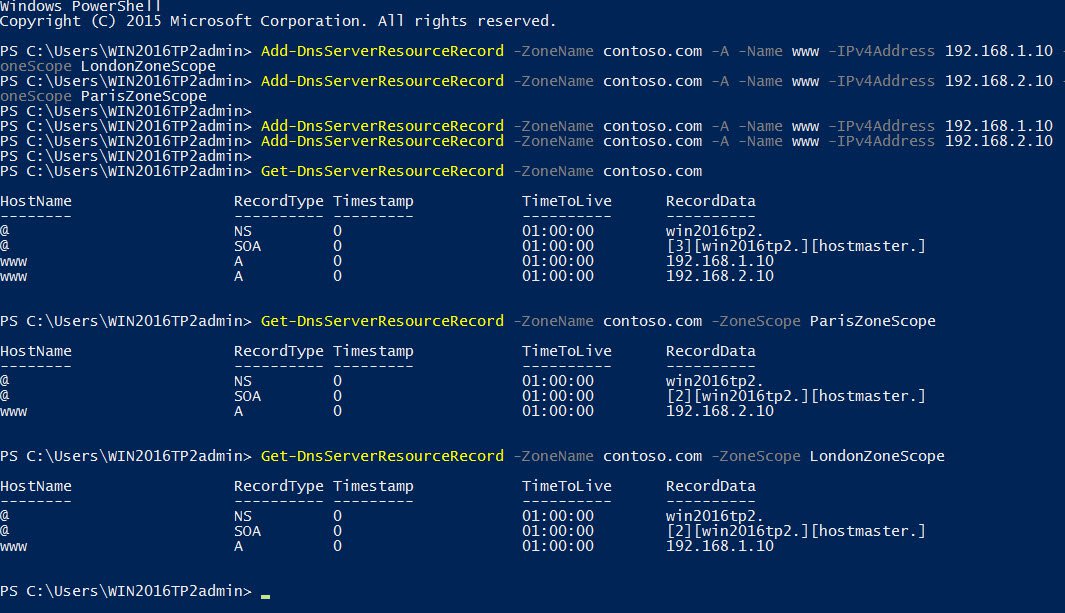Click the last PS C:\Users\WIN2016TP2admin prompt
This screenshot has height=613, width=1065.
[126, 591]
